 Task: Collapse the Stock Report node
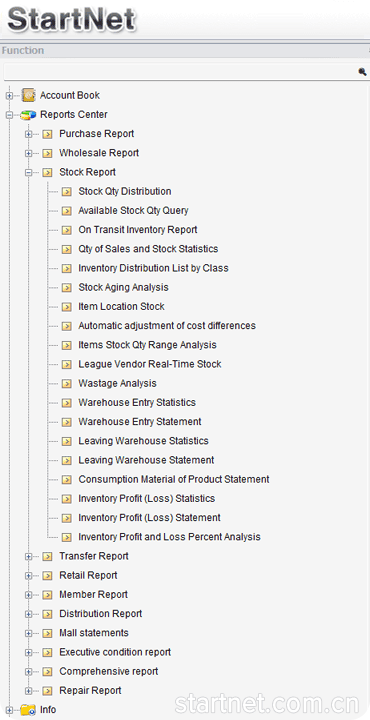click(28, 173)
